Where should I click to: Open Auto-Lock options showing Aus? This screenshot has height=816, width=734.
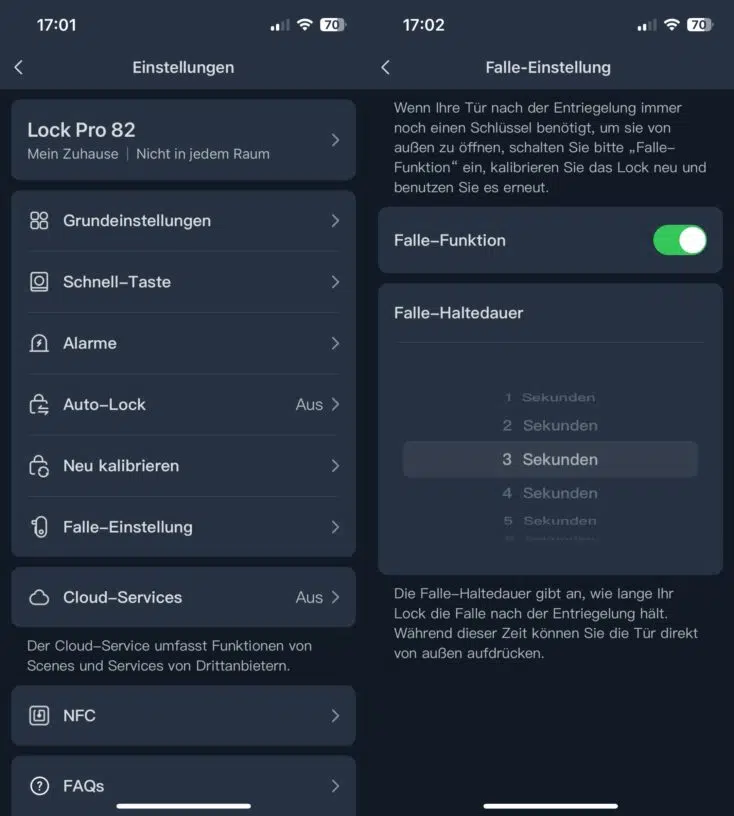point(317,405)
